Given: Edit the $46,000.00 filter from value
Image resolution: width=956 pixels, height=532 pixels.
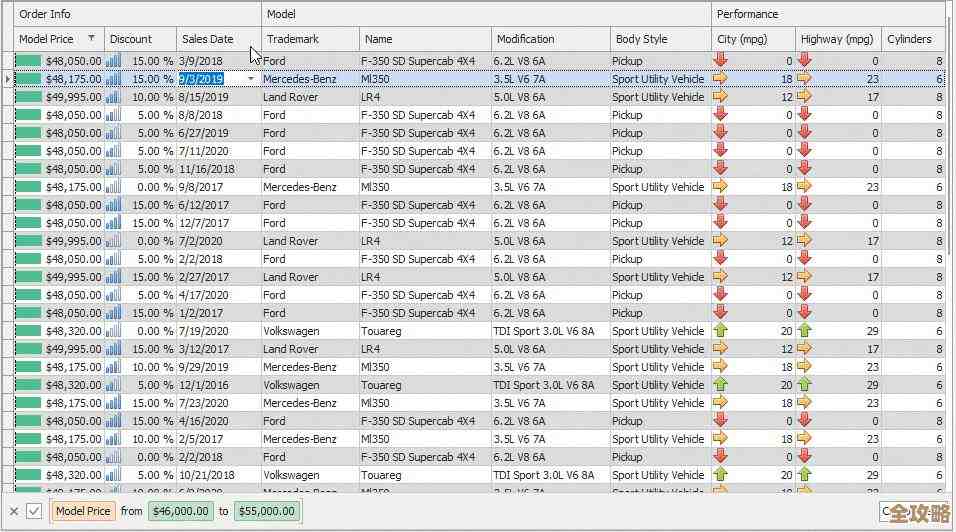Looking at the screenshot, I should (x=180, y=511).
